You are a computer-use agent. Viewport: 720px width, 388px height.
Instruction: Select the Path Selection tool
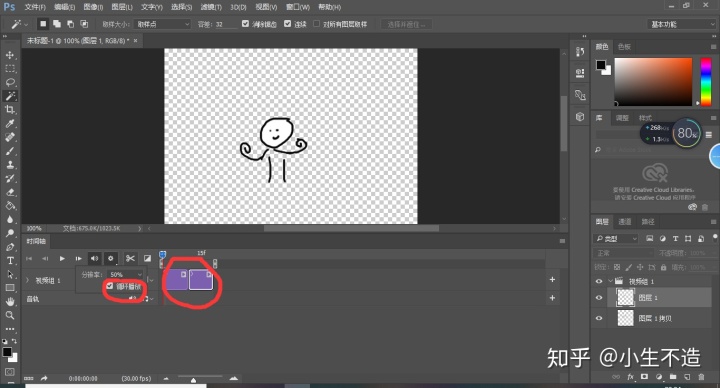click(x=10, y=274)
